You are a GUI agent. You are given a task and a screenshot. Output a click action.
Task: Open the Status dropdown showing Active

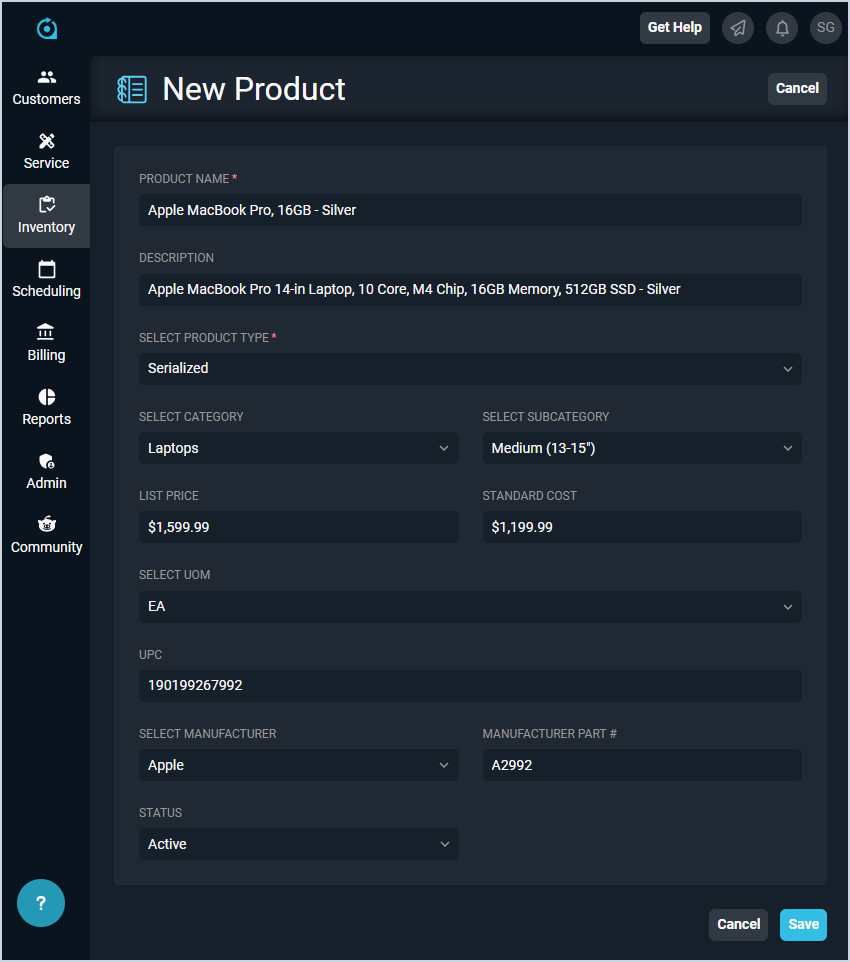[298, 844]
